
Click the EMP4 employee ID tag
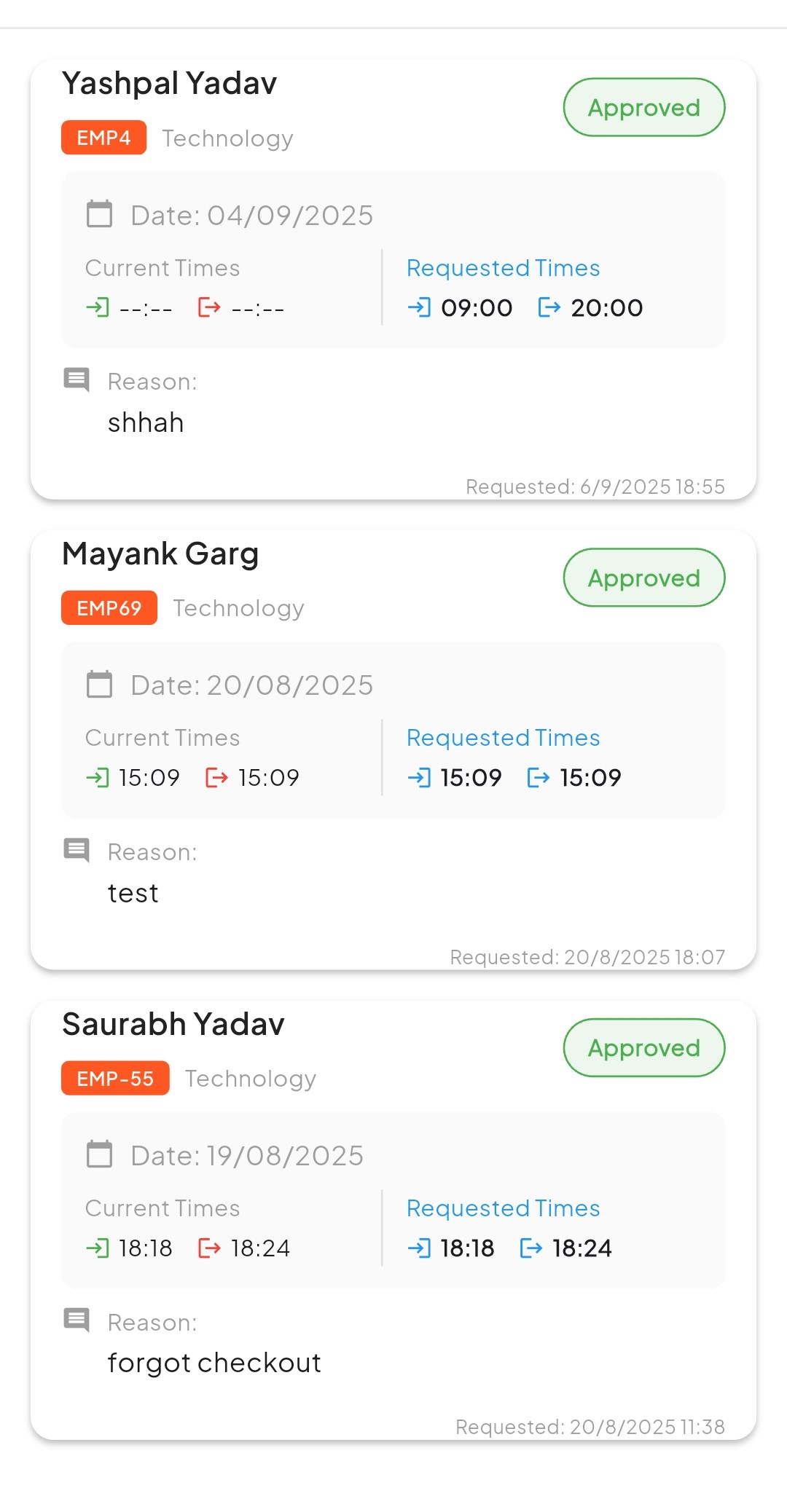pyautogui.click(x=103, y=138)
